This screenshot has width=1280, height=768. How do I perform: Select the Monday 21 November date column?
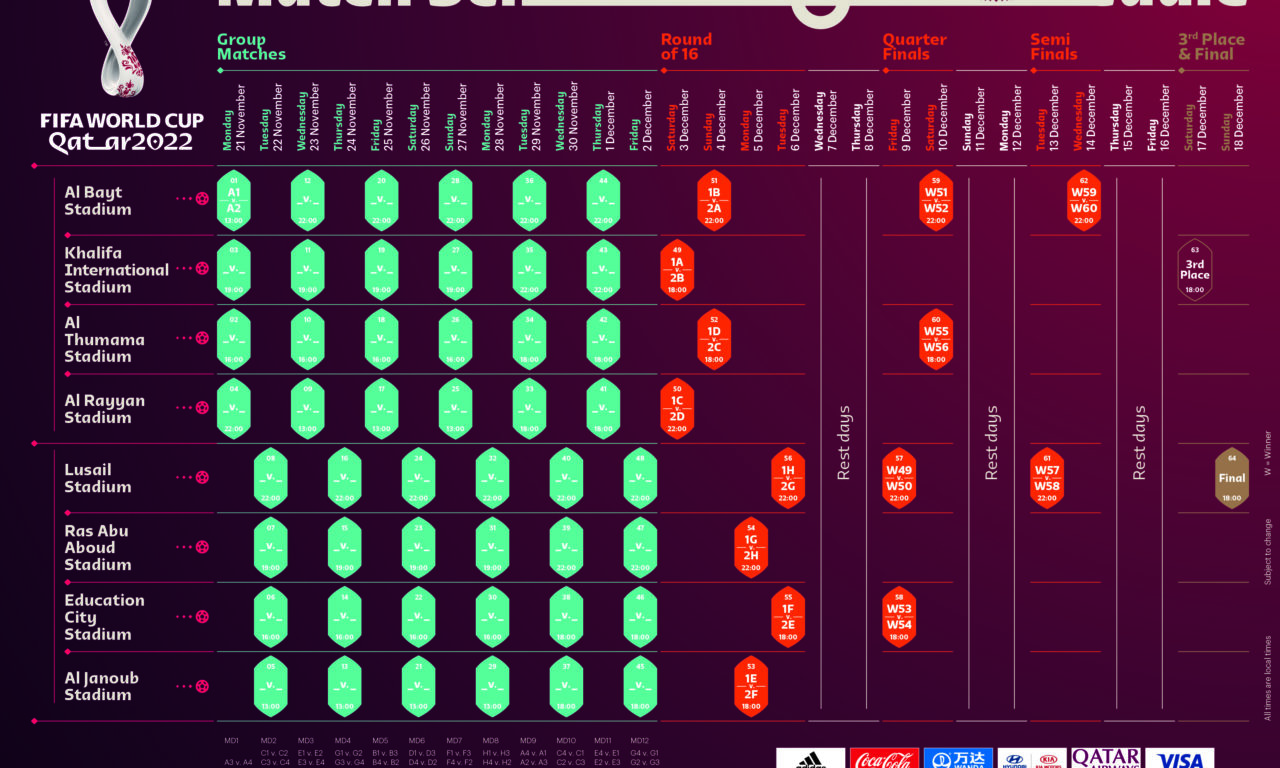coord(234,117)
